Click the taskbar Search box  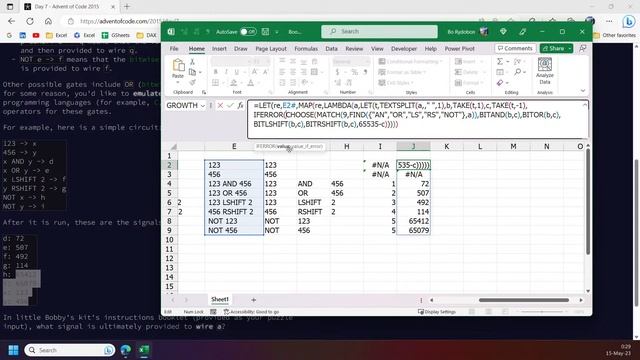[69, 350]
